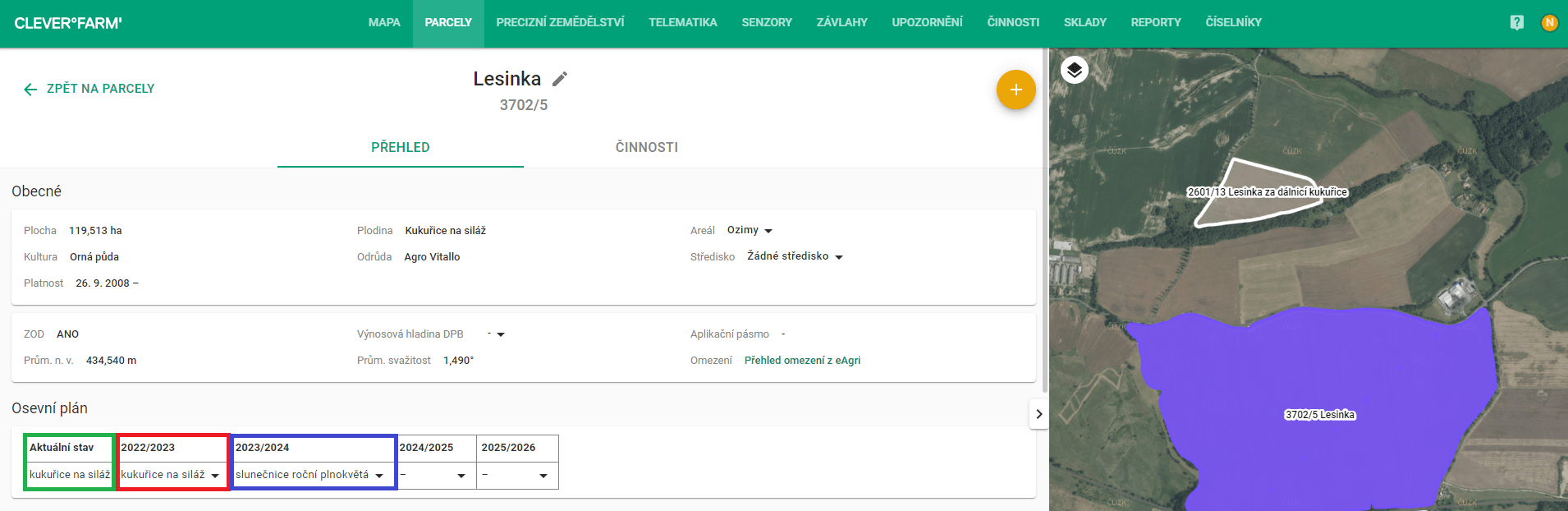The height and width of the screenshot is (511, 1568).
Task: Go back to parcels list
Action: tap(89, 89)
